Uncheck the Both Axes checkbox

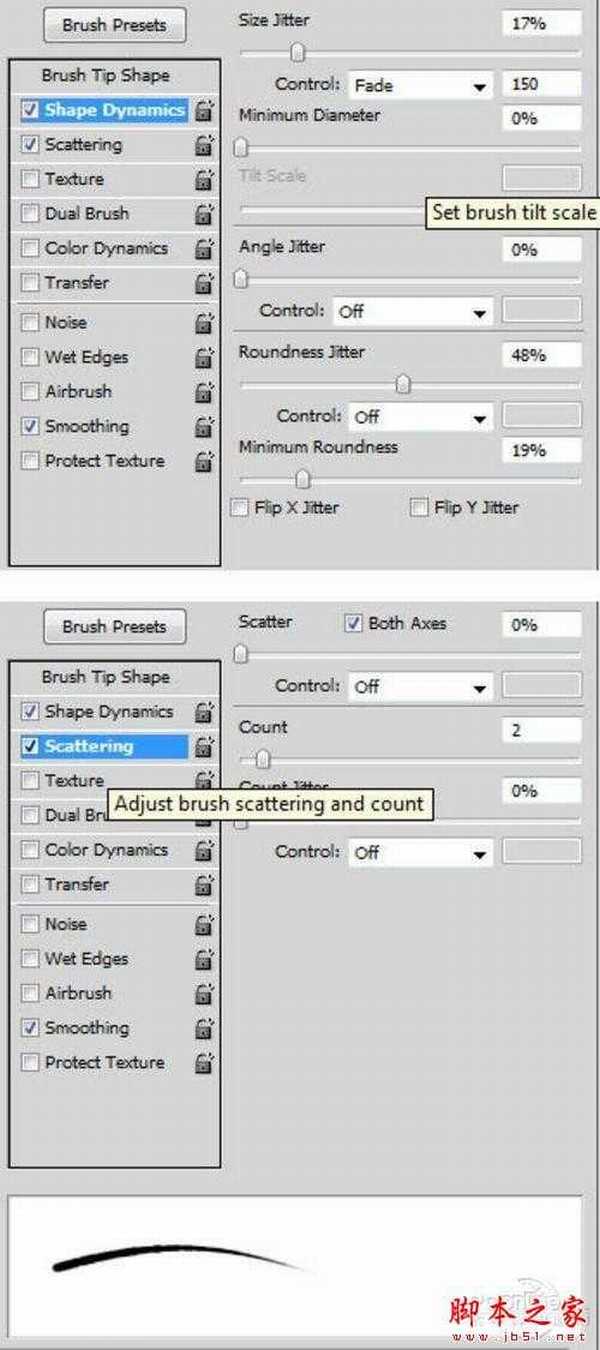(x=352, y=623)
